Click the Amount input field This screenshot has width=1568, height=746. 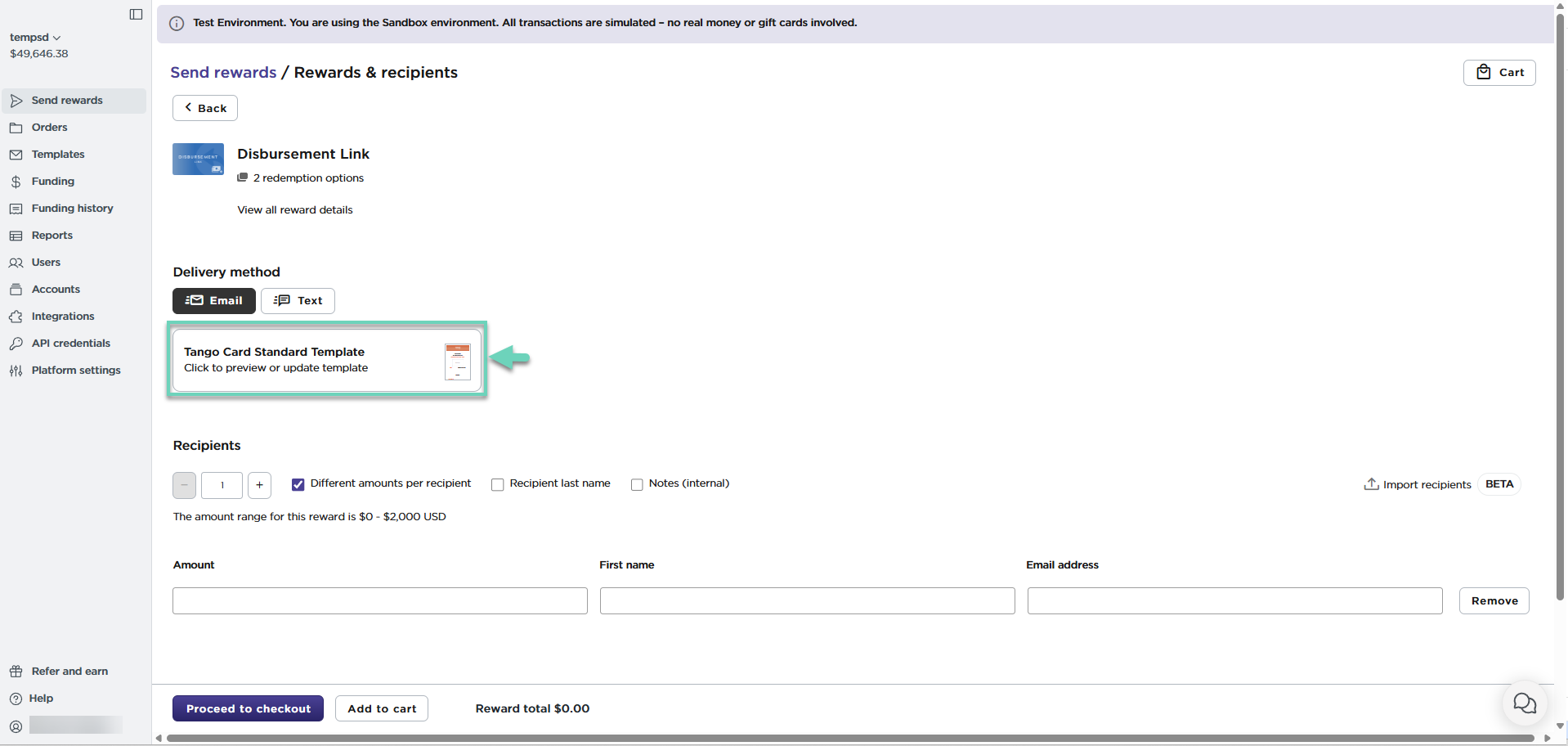pos(379,601)
